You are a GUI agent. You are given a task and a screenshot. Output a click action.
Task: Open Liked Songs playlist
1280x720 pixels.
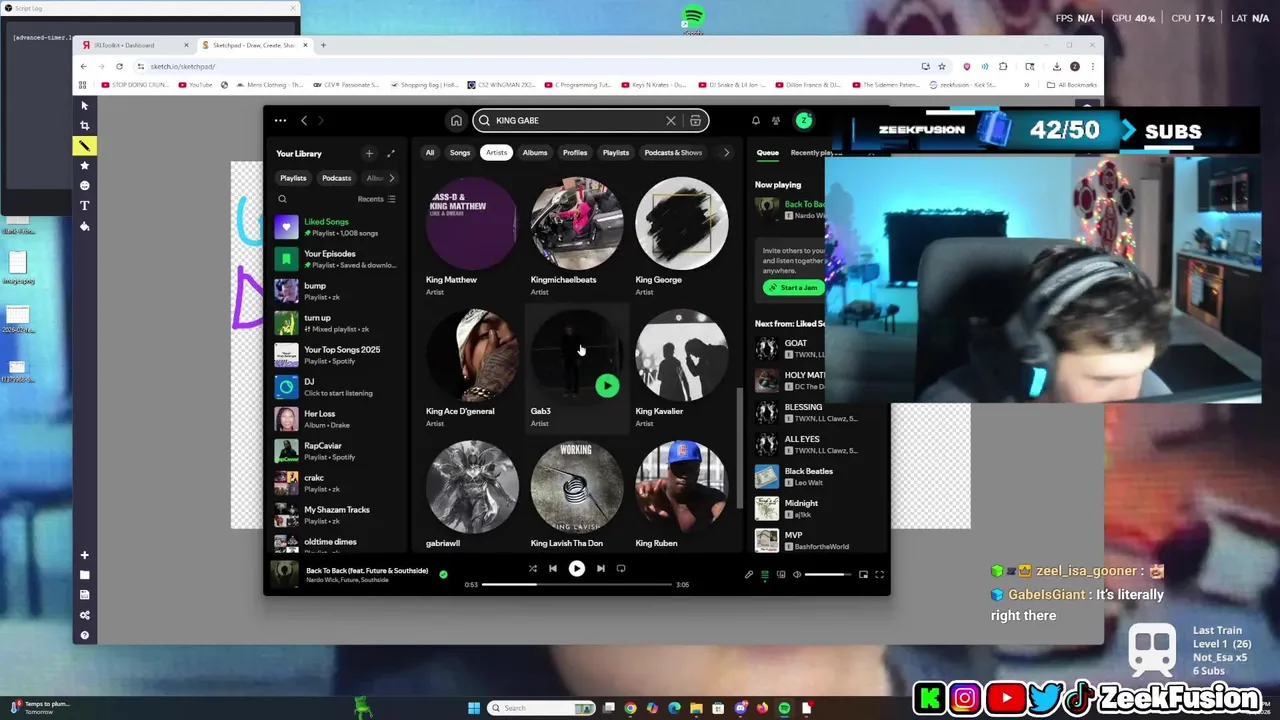[x=336, y=227]
